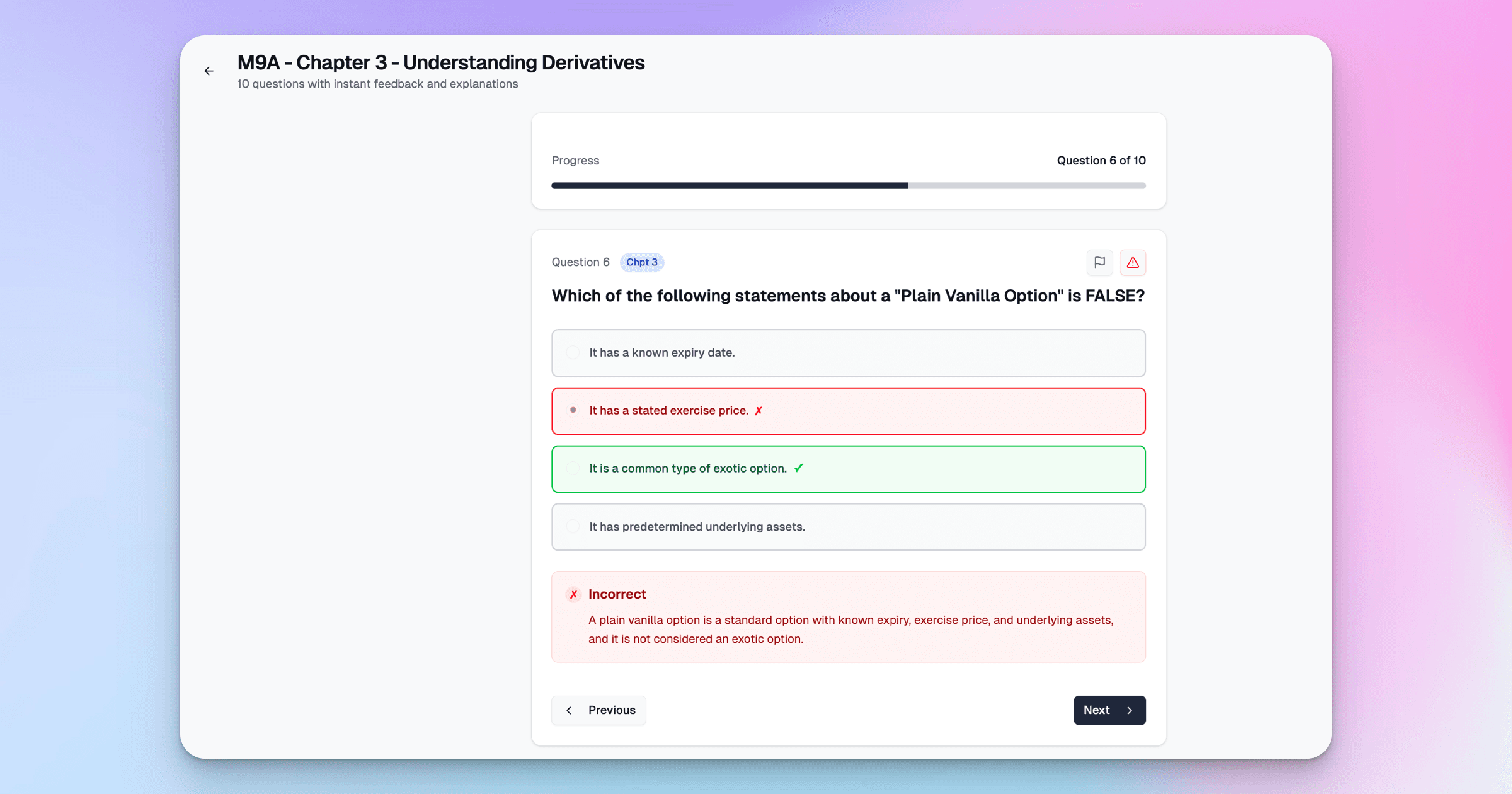Select radio for "It is a common type of exotic option"
Image resolution: width=1512 pixels, height=794 pixels.
573,468
